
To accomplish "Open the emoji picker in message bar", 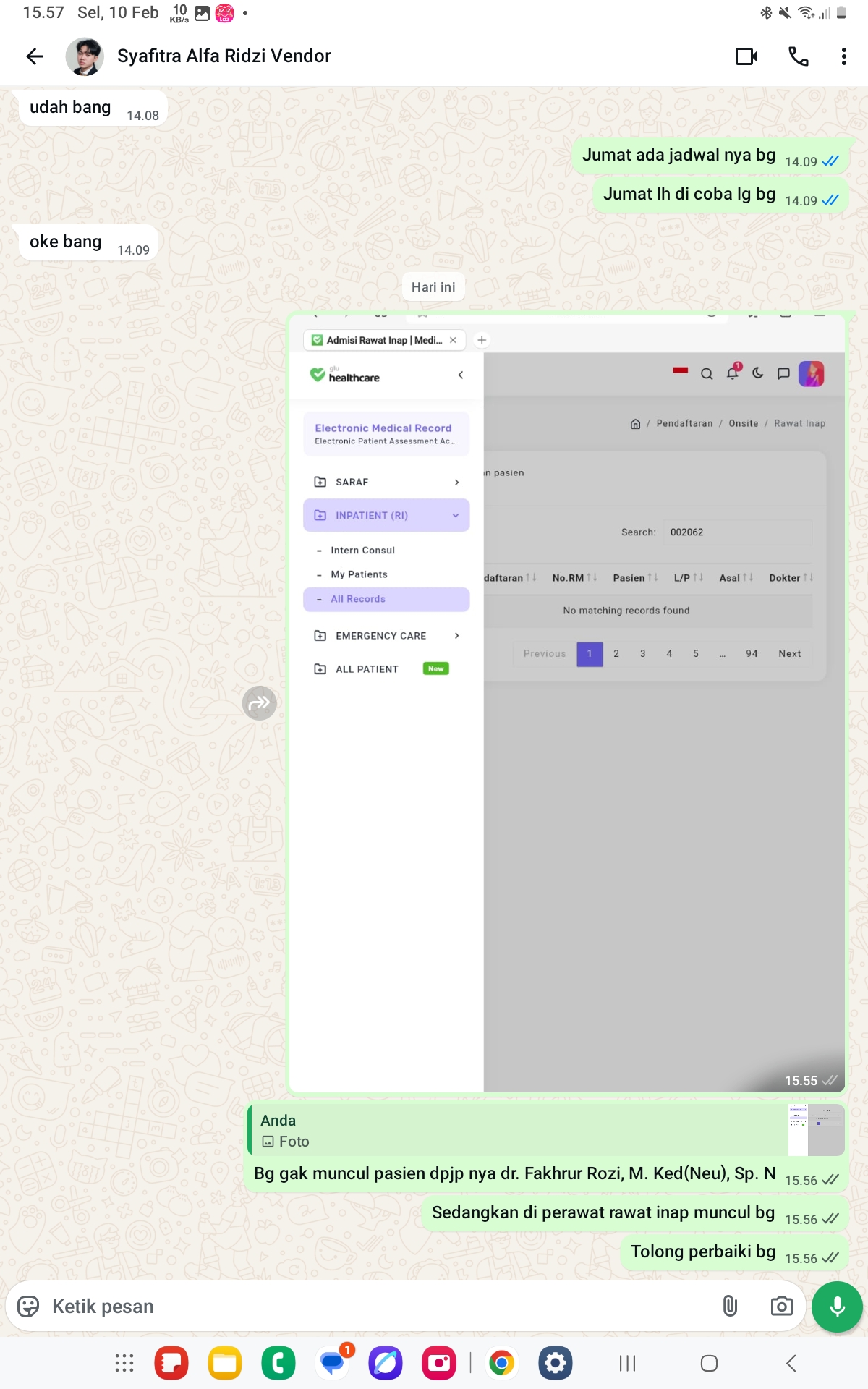I will 28,1306.
